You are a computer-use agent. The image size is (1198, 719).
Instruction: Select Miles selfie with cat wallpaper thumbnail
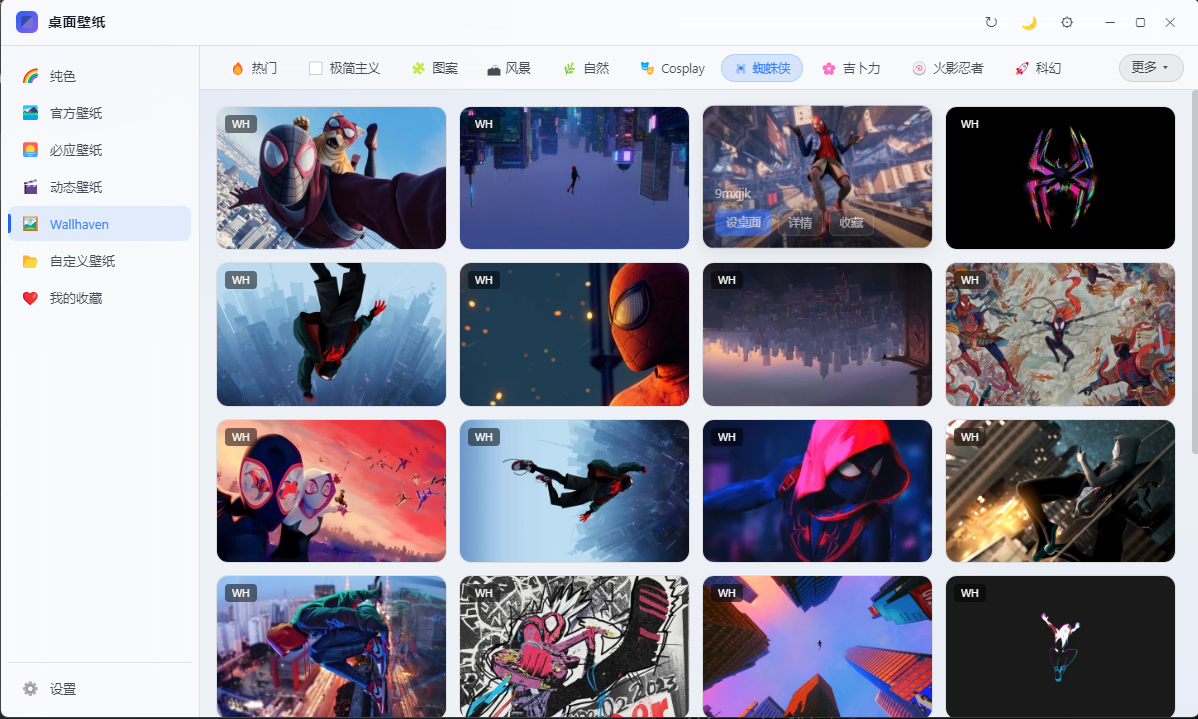tap(331, 177)
